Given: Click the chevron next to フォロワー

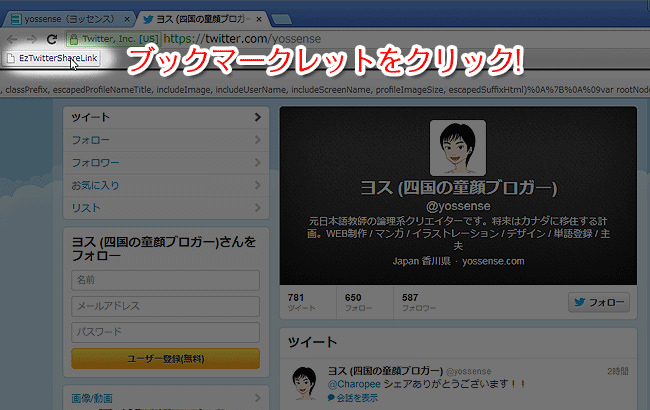Looking at the screenshot, I should (257, 163).
